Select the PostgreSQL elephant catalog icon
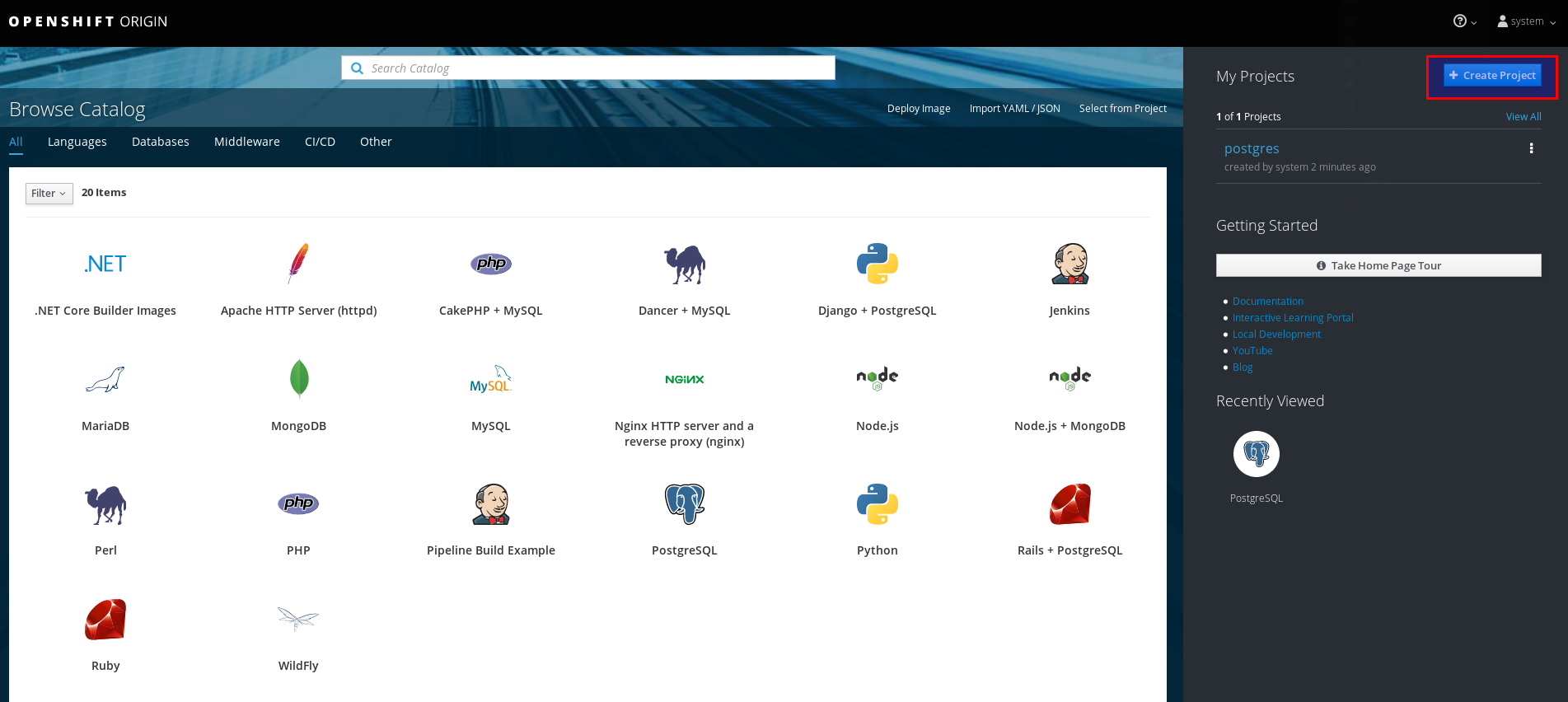The width and height of the screenshot is (1568, 702). (685, 503)
